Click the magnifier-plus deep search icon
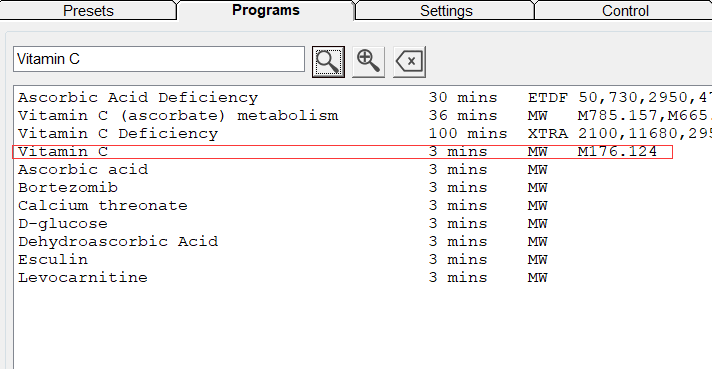 [x=368, y=62]
